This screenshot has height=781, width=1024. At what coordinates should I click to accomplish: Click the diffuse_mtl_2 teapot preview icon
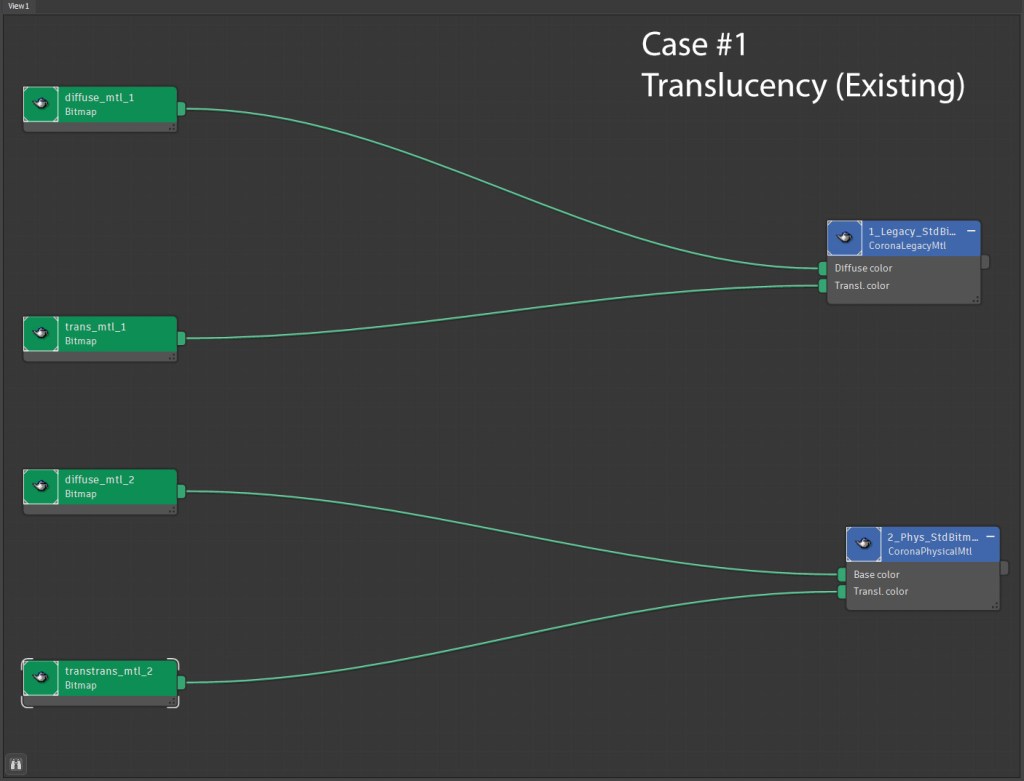(x=41, y=487)
